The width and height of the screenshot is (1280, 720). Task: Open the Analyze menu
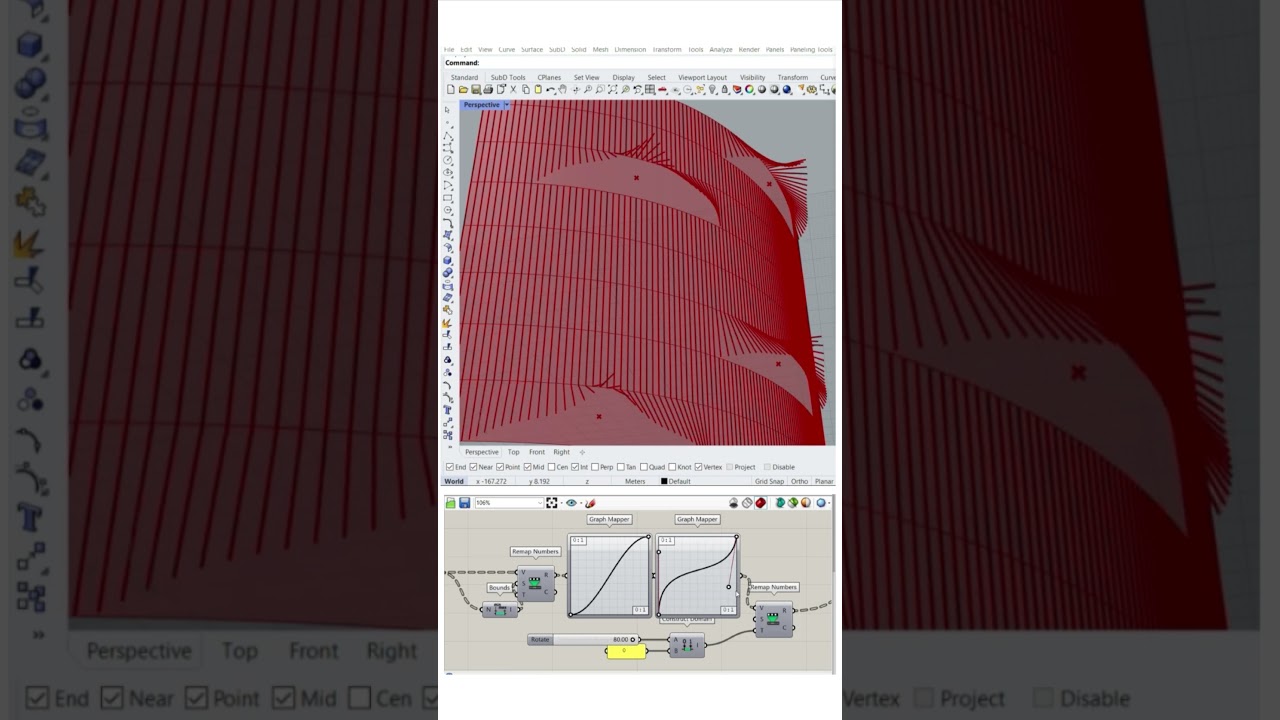click(x=721, y=49)
